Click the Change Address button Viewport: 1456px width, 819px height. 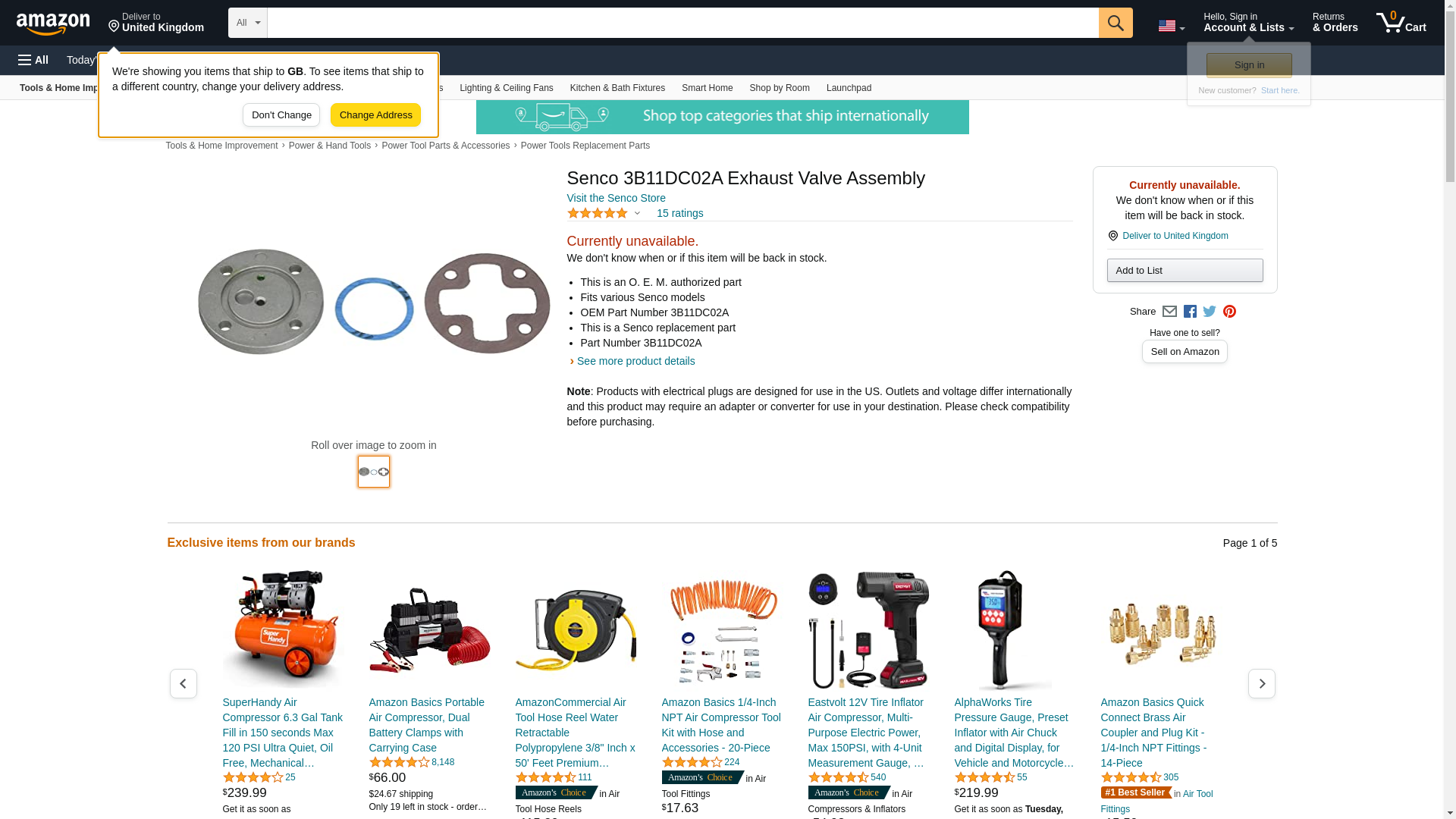(x=375, y=115)
